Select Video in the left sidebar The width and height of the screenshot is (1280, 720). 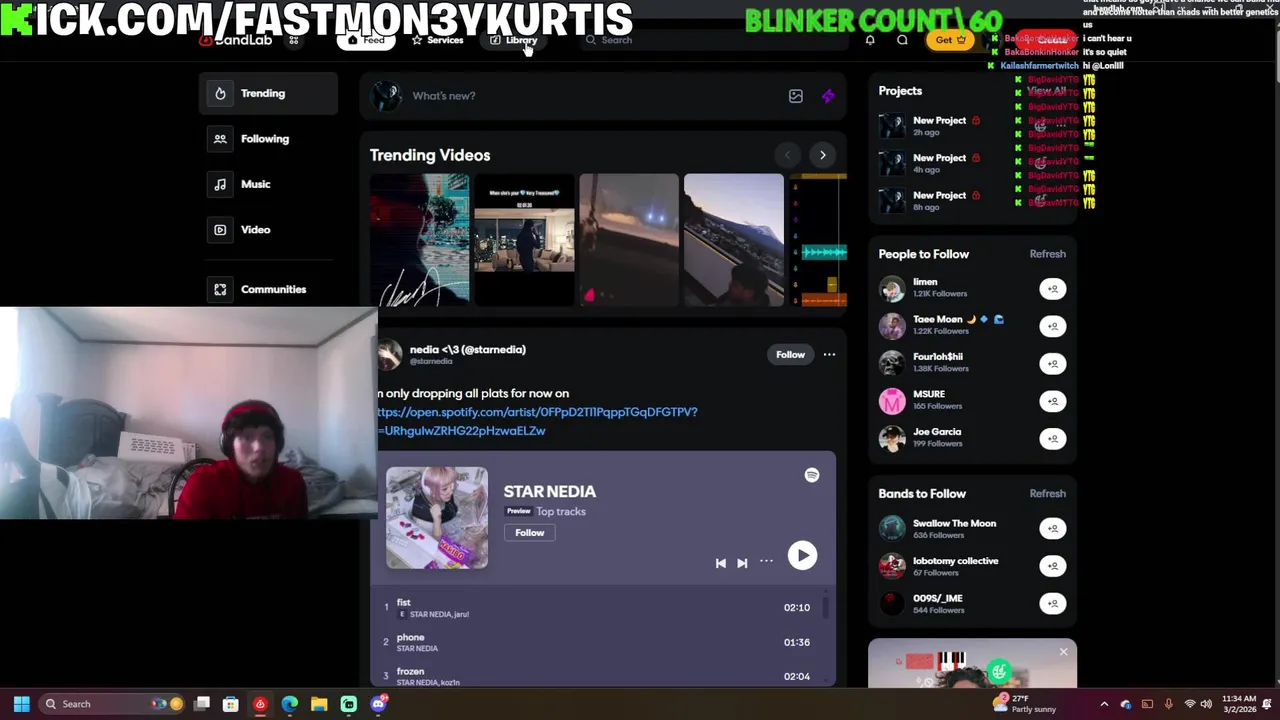pyautogui.click(x=268, y=230)
